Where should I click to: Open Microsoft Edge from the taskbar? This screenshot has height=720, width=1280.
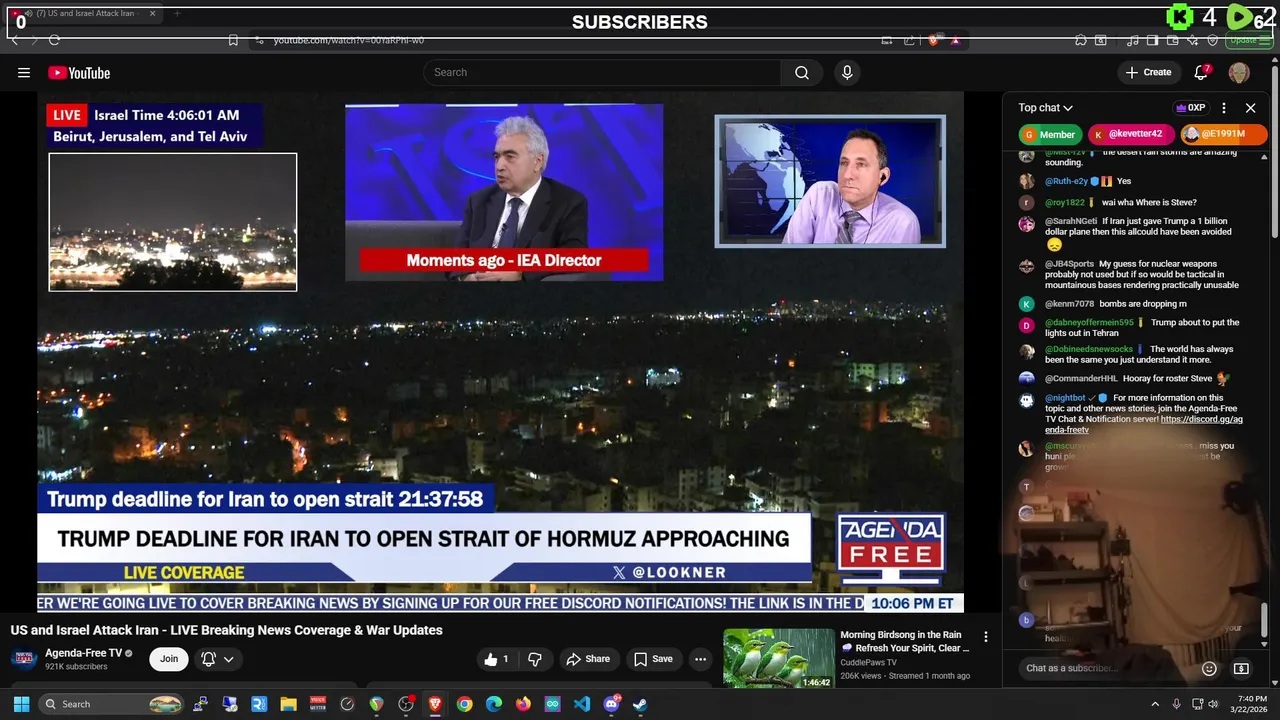[494, 704]
